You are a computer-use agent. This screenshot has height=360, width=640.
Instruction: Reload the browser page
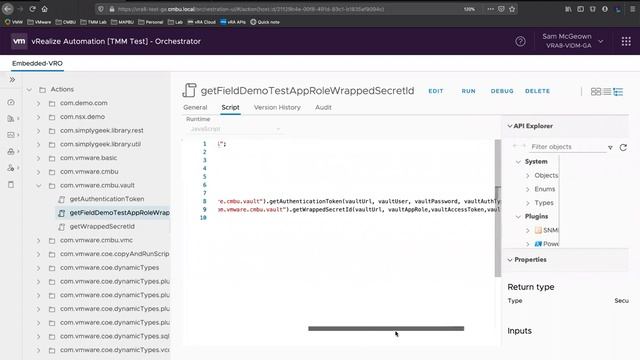(x=32, y=9)
